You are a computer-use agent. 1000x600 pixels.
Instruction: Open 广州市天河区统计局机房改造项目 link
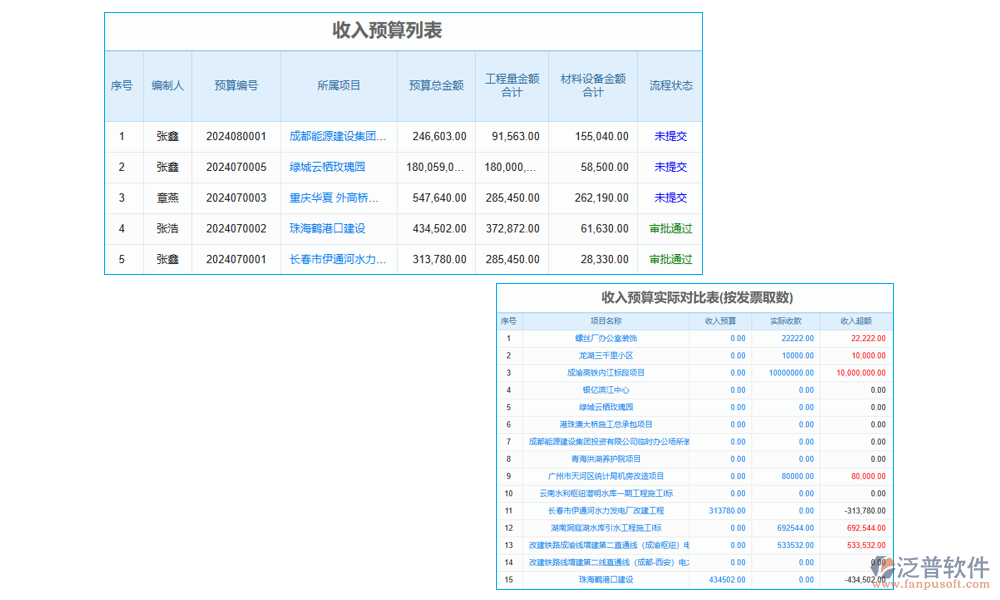[x=606, y=476]
